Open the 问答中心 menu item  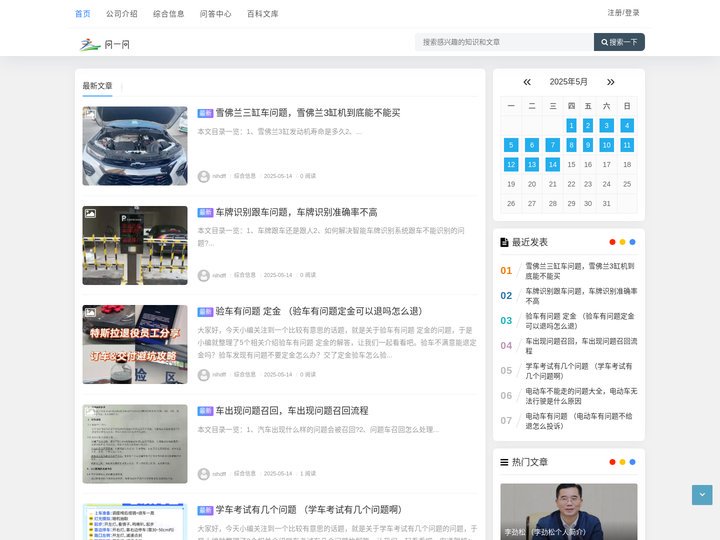coord(215,14)
